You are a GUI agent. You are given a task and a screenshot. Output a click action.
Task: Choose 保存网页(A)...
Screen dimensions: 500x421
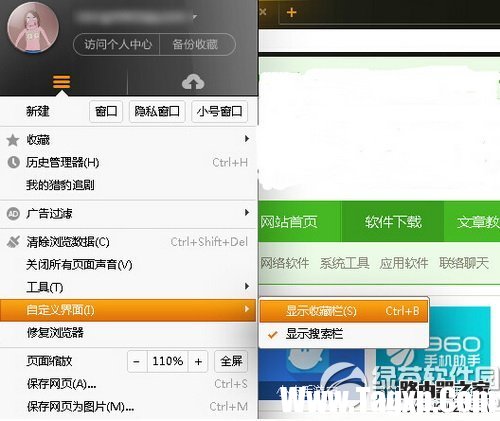128,384
